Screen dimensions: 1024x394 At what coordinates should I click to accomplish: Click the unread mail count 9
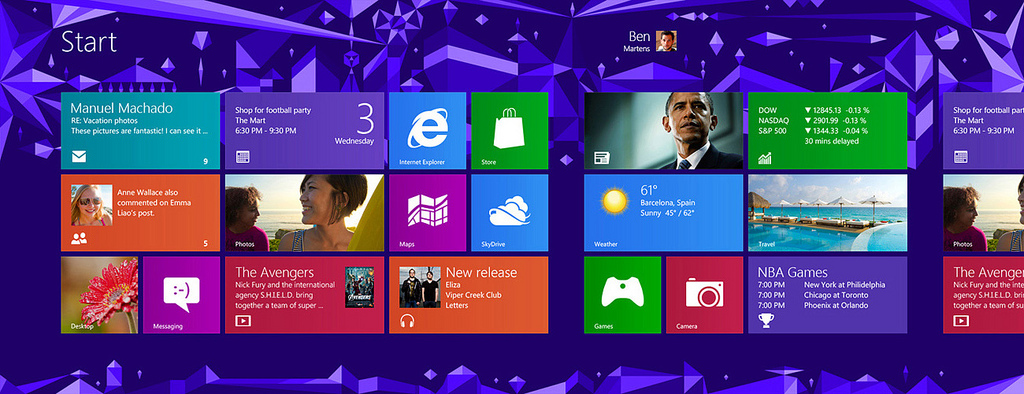[x=206, y=161]
